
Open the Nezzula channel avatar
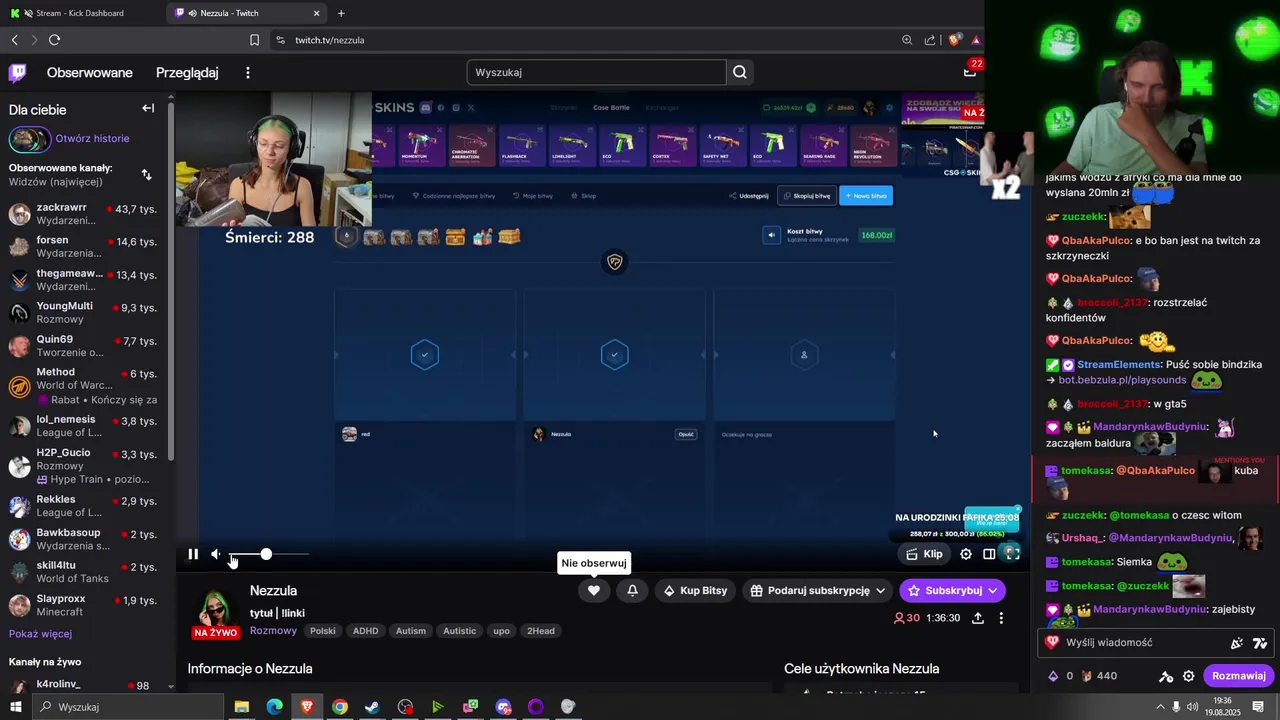(215, 609)
